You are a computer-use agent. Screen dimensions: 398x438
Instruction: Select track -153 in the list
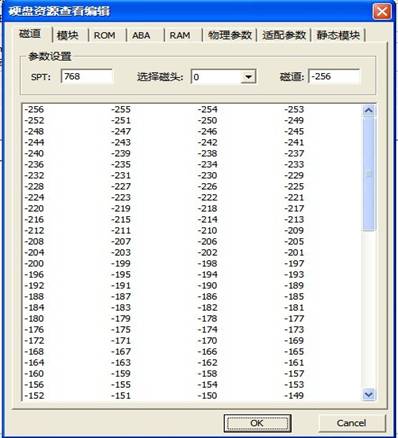pyautogui.click(x=294, y=384)
